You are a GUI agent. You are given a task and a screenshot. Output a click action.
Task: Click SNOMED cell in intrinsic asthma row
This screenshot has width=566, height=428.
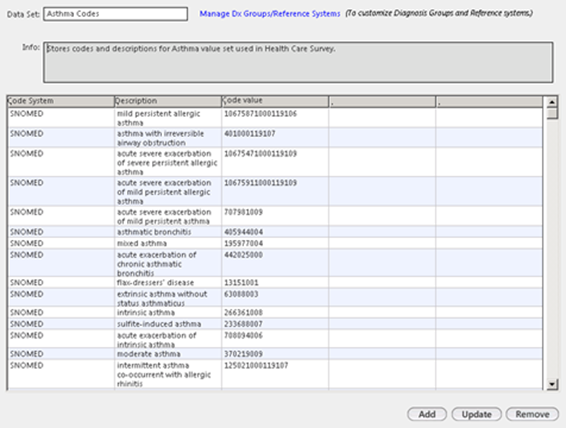[x=61, y=313]
